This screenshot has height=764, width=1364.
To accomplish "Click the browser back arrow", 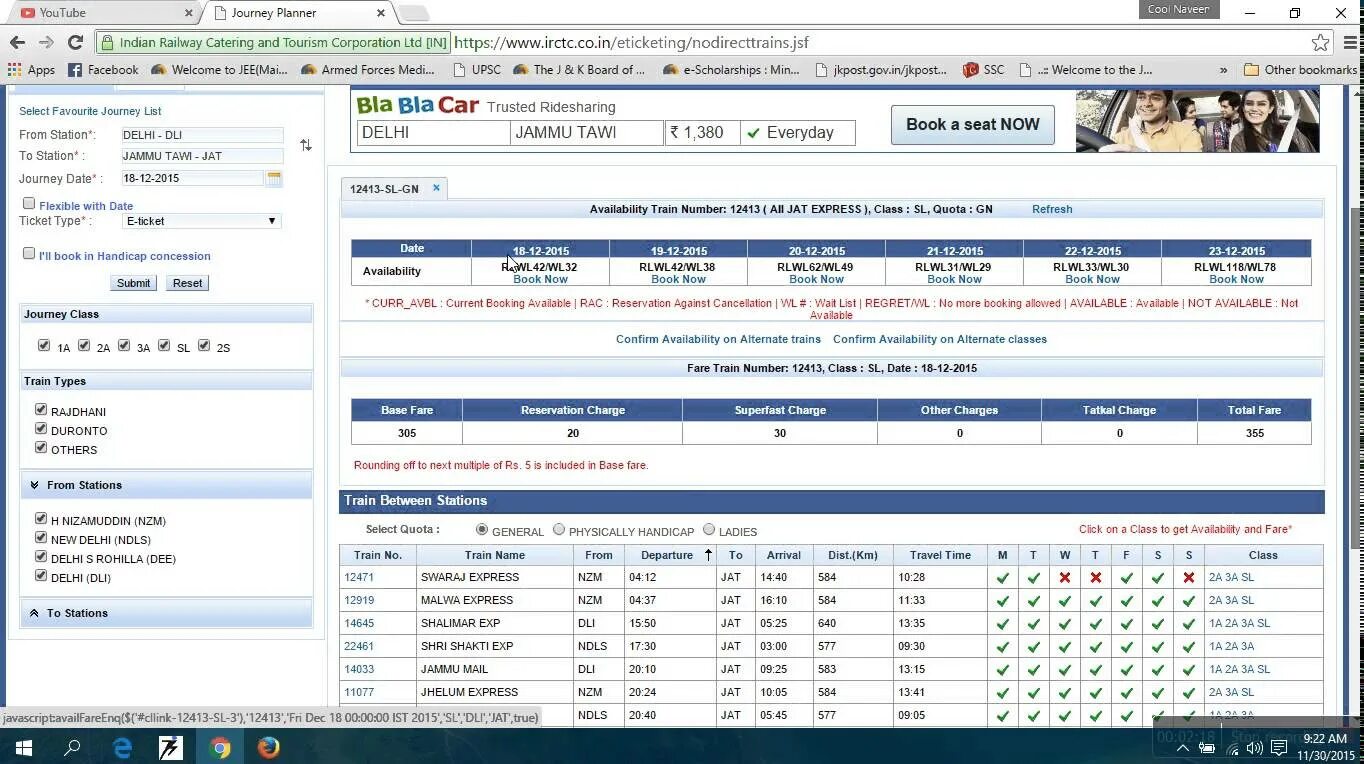I will pos(17,42).
